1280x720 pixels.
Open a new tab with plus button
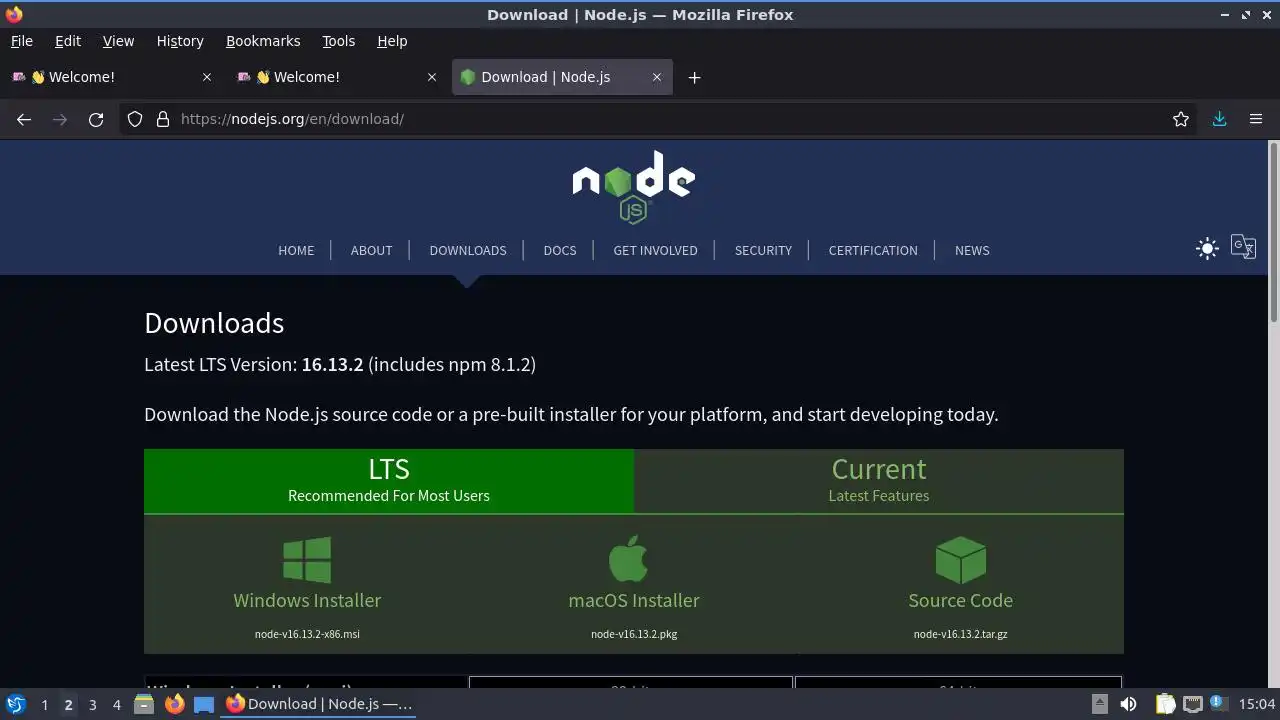click(694, 77)
